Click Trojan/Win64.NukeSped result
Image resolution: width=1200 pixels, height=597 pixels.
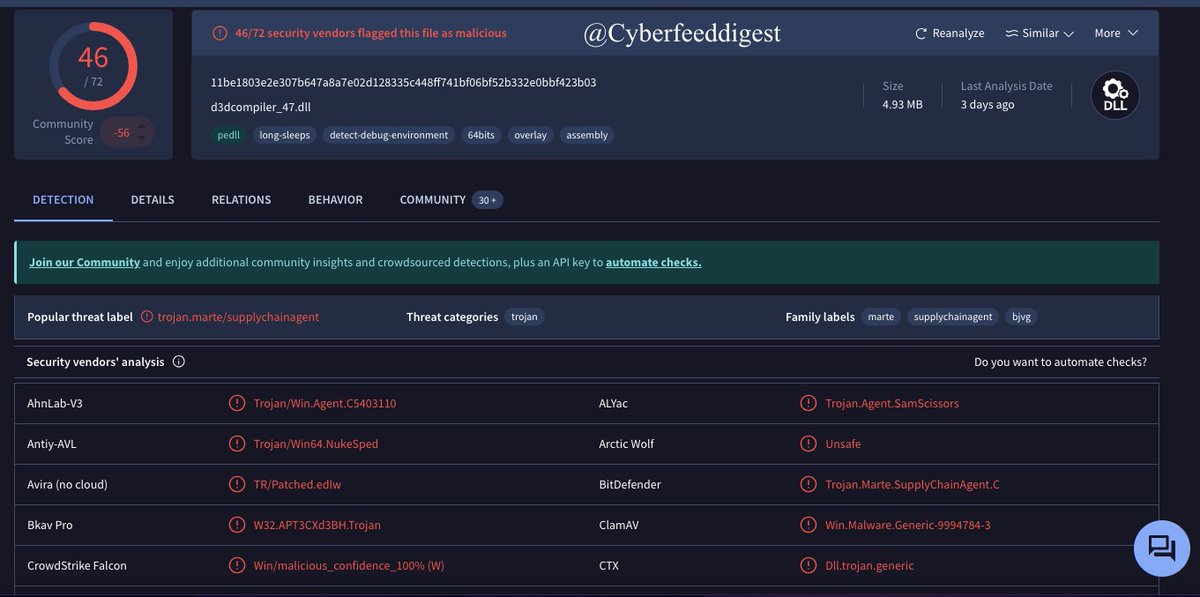pos(316,444)
